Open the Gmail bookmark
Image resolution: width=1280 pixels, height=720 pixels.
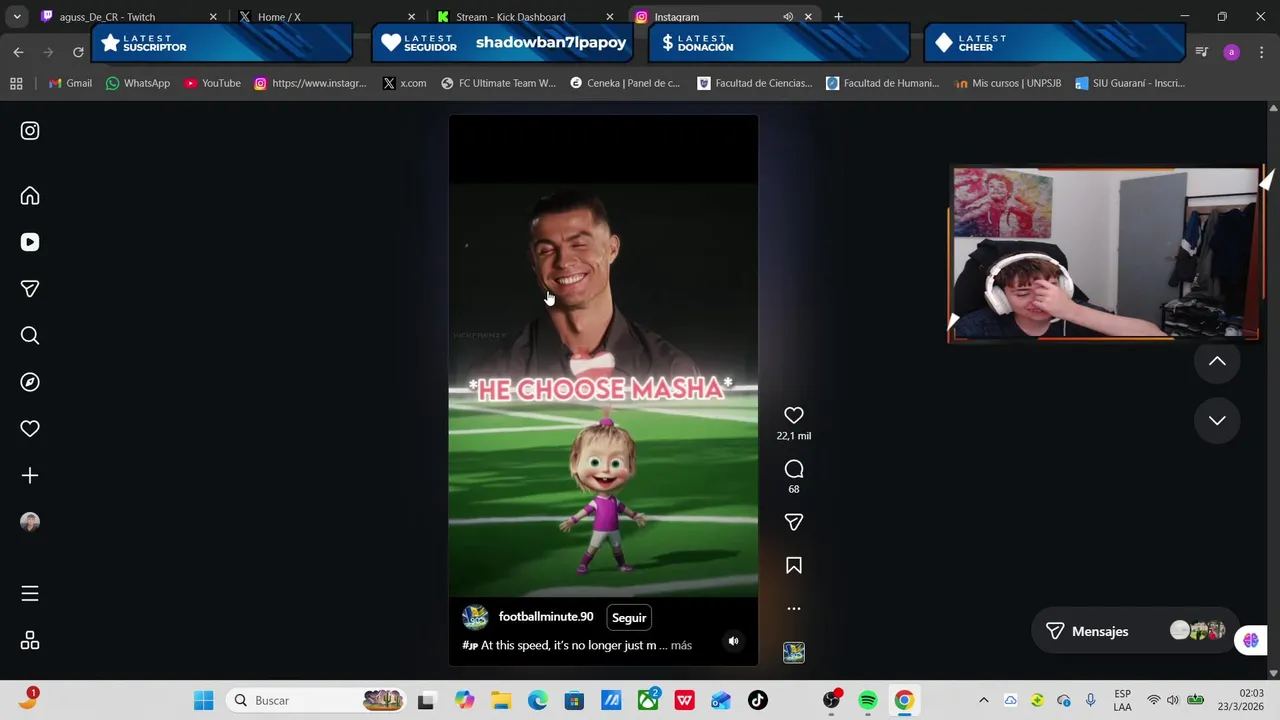point(70,83)
